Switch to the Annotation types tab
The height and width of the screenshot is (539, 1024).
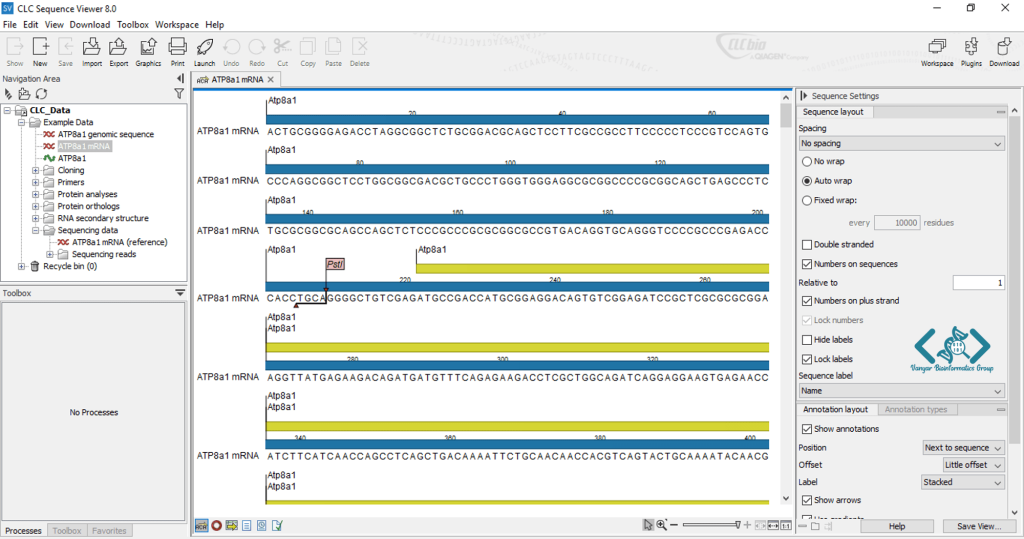[x=916, y=409]
